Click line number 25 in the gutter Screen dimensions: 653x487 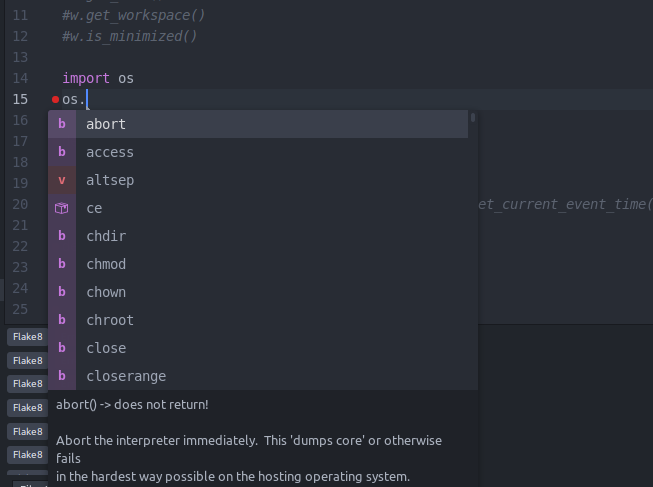[20, 309]
